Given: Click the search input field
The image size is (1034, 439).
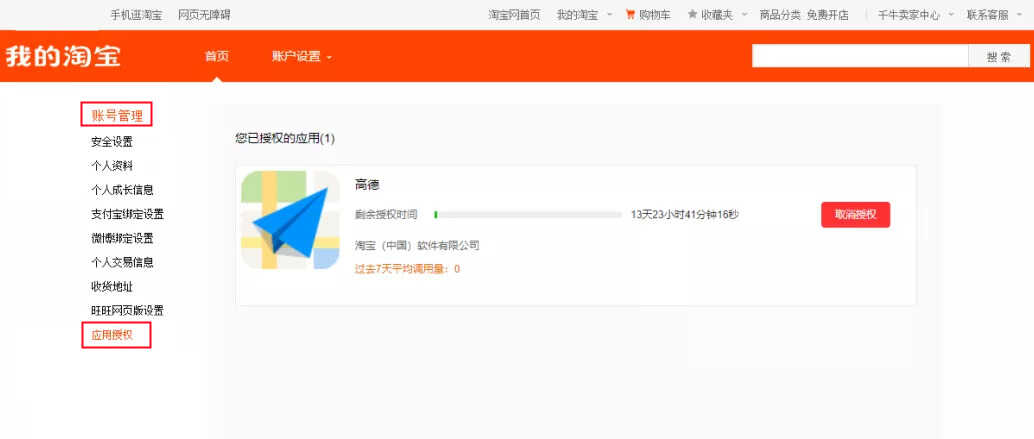Looking at the screenshot, I should point(859,57).
